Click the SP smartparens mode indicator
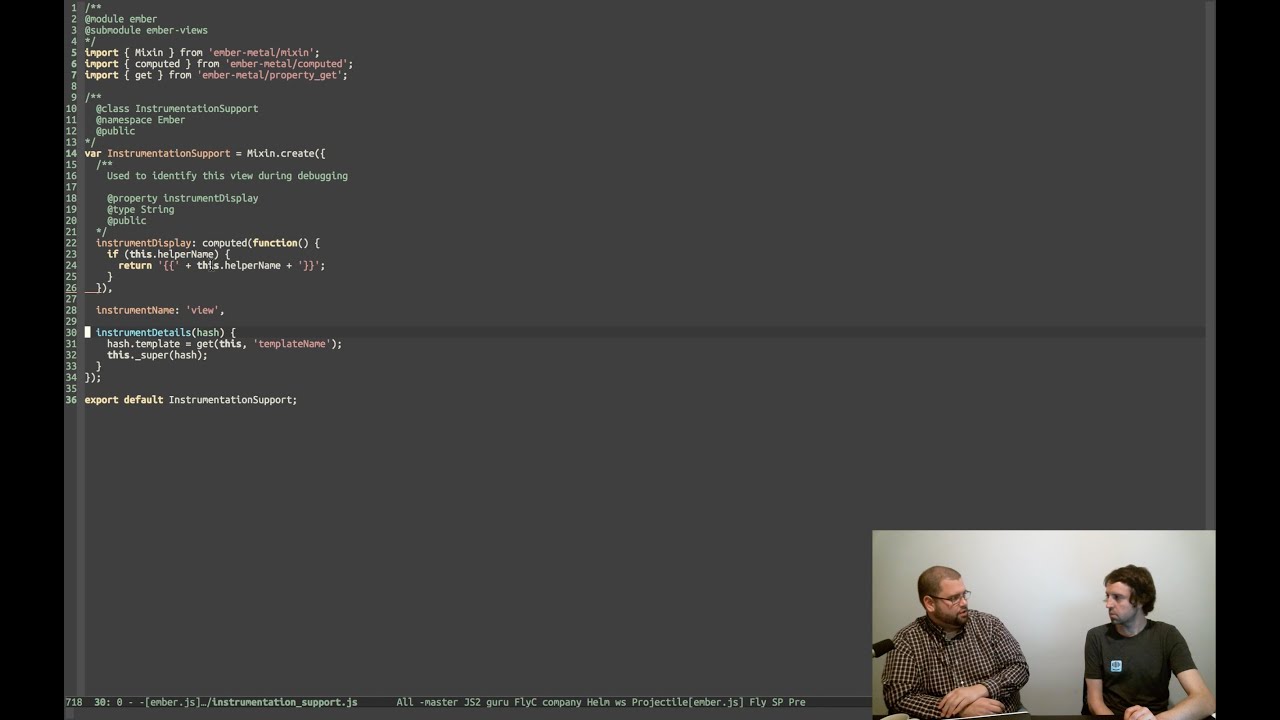This screenshot has width=1280, height=720. pyautogui.click(x=777, y=702)
